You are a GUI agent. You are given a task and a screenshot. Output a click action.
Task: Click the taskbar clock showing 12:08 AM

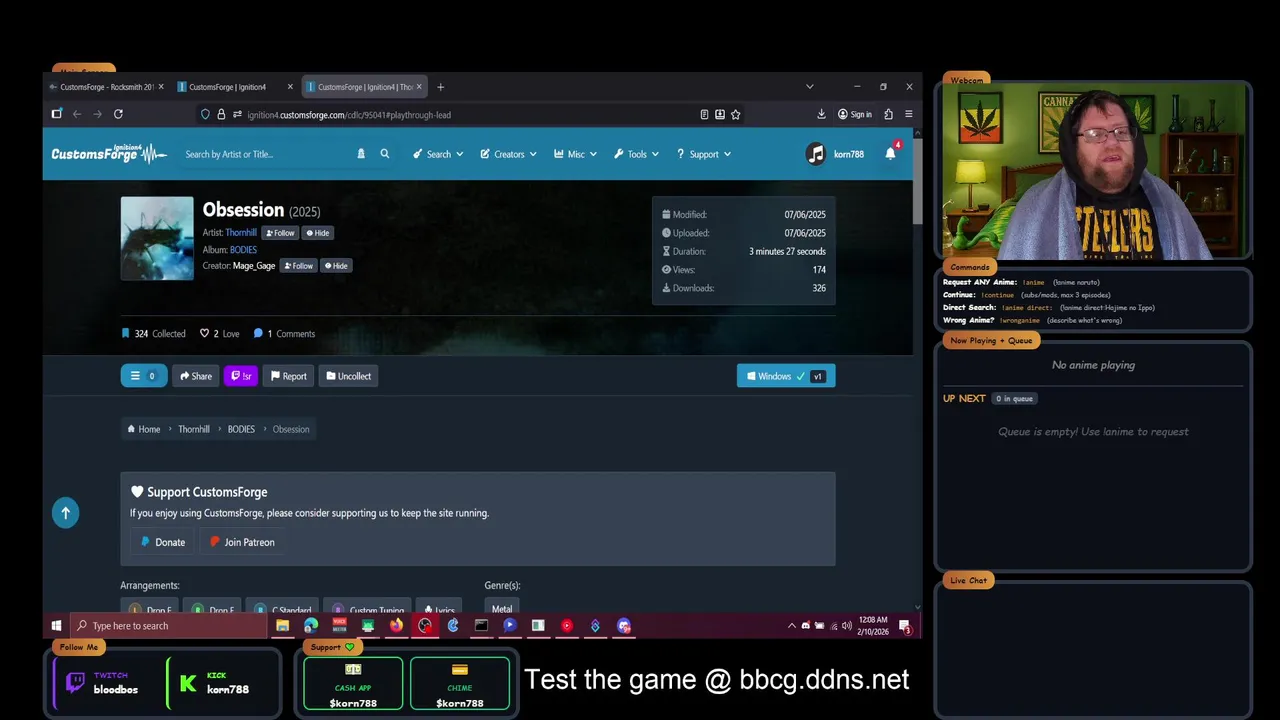[x=873, y=626]
